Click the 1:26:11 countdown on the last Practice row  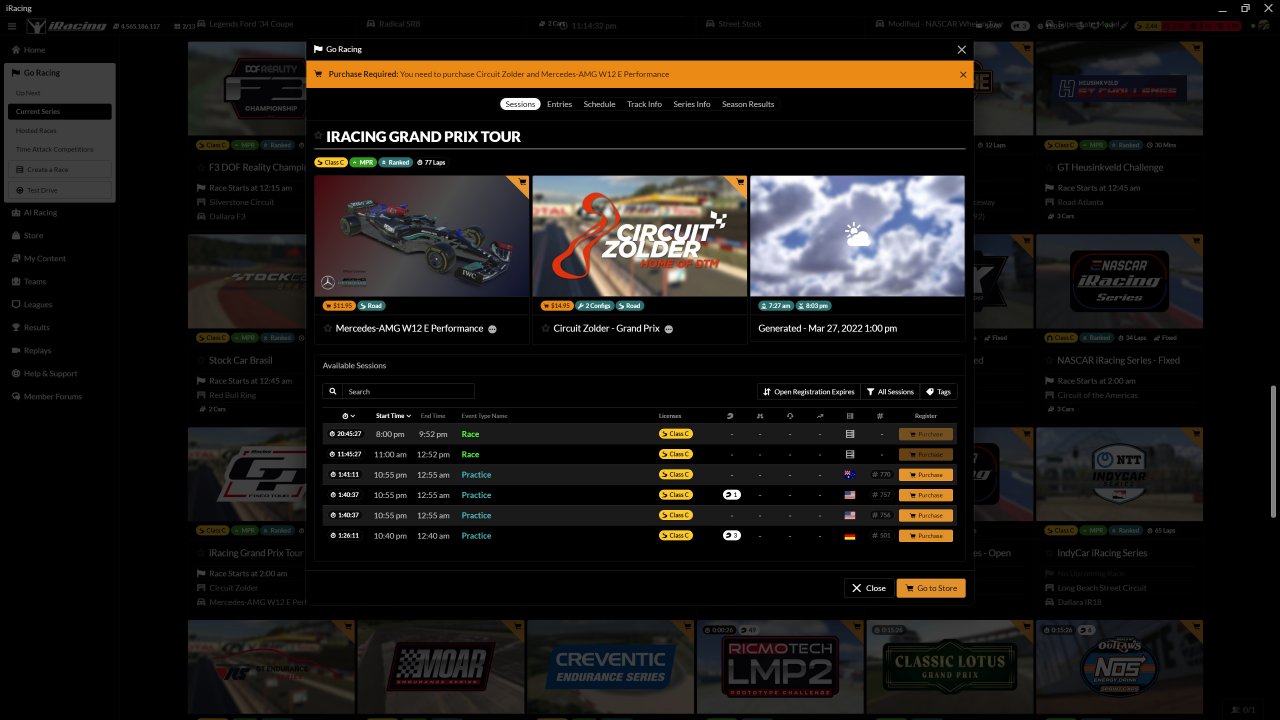pos(346,535)
